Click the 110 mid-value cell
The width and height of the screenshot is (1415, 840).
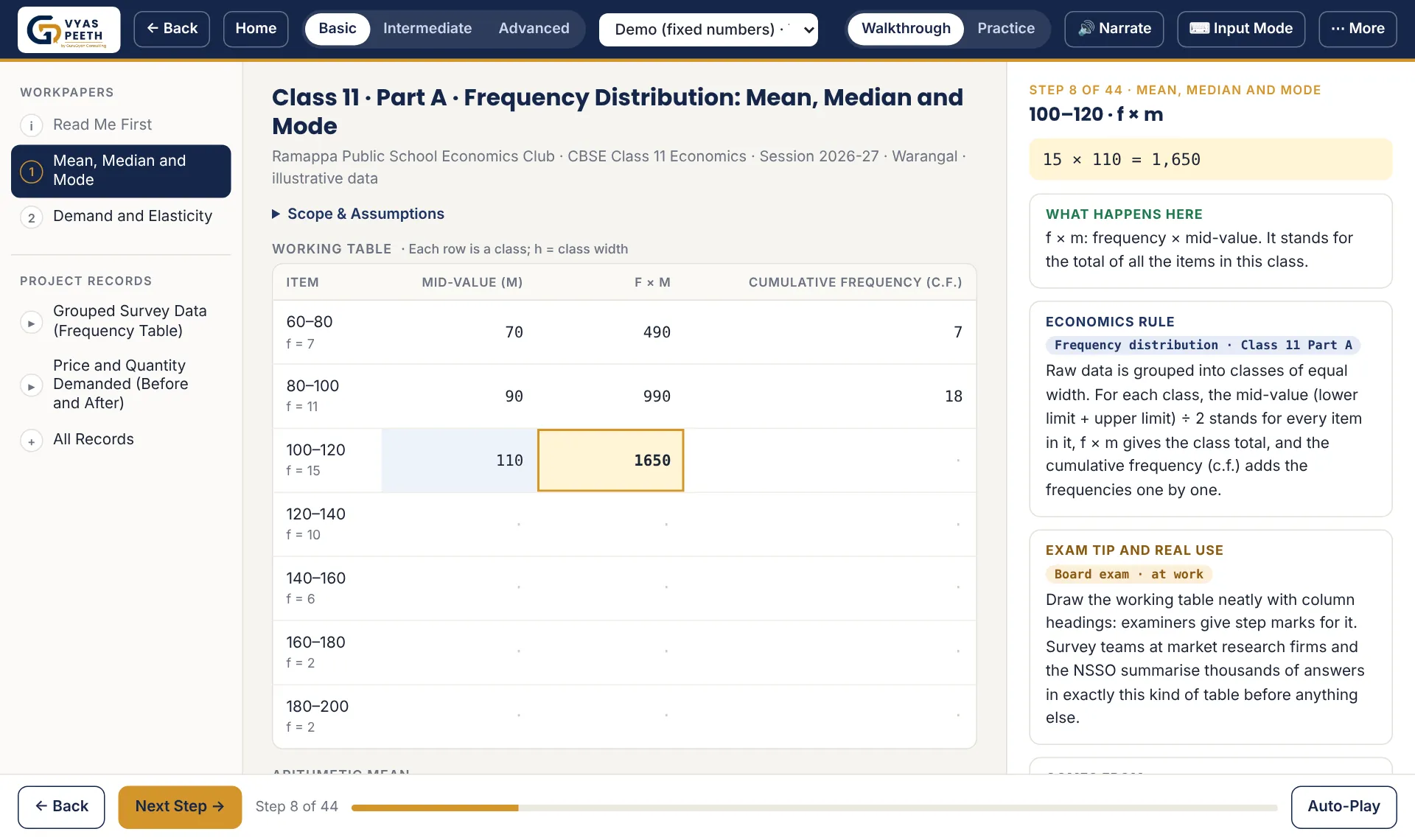459,461
